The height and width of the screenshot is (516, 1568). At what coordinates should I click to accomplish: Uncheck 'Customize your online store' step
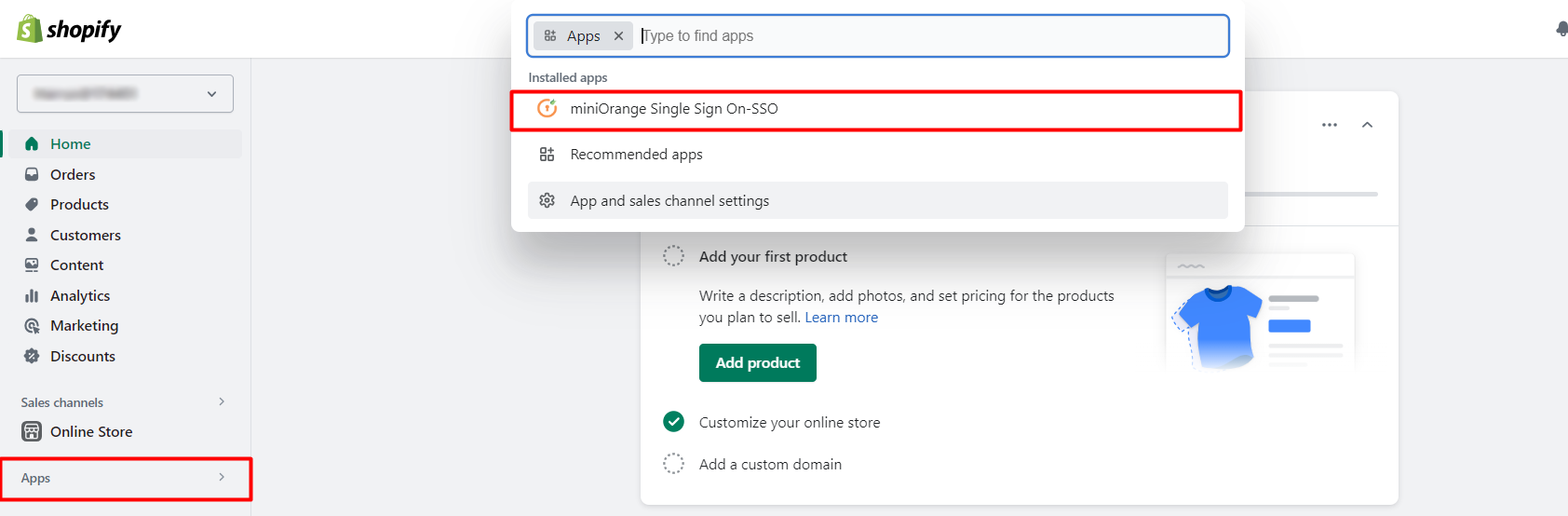pos(673,422)
